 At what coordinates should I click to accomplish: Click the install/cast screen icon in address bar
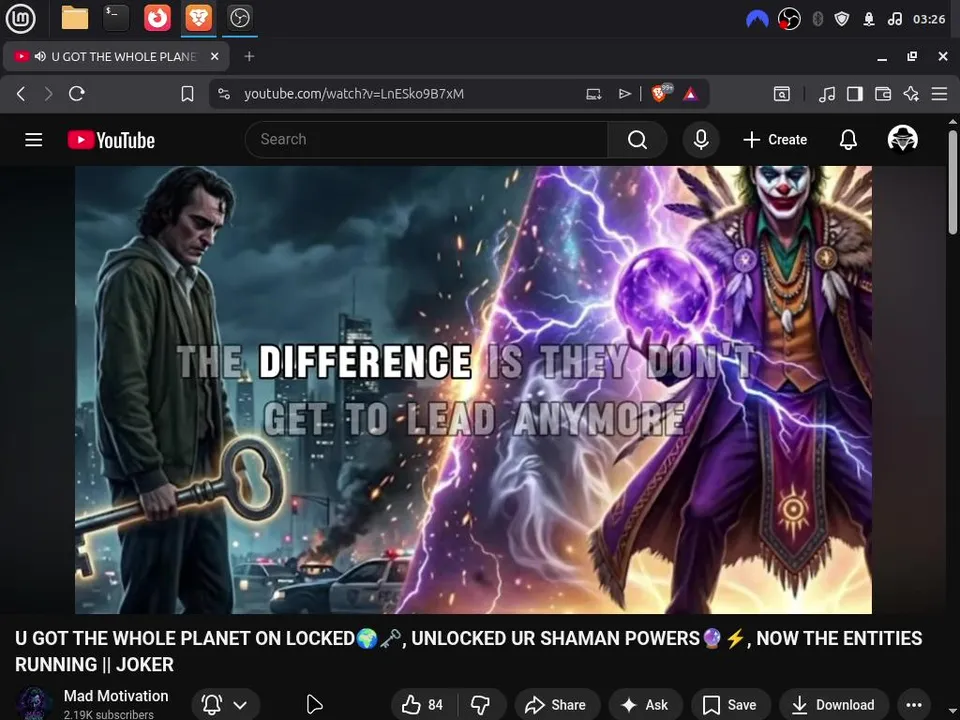(594, 94)
